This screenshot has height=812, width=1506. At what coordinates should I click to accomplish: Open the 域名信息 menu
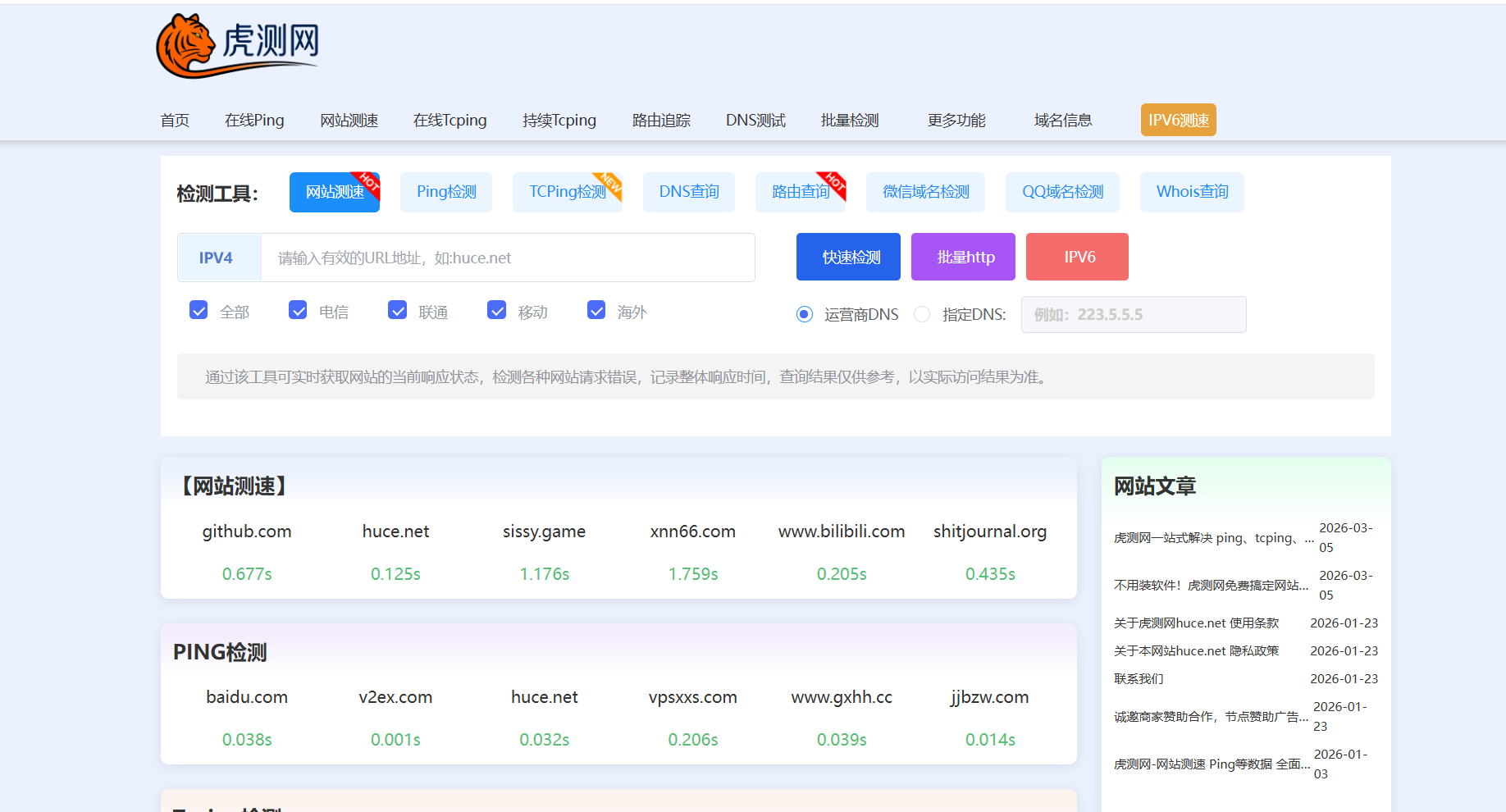point(1063,121)
